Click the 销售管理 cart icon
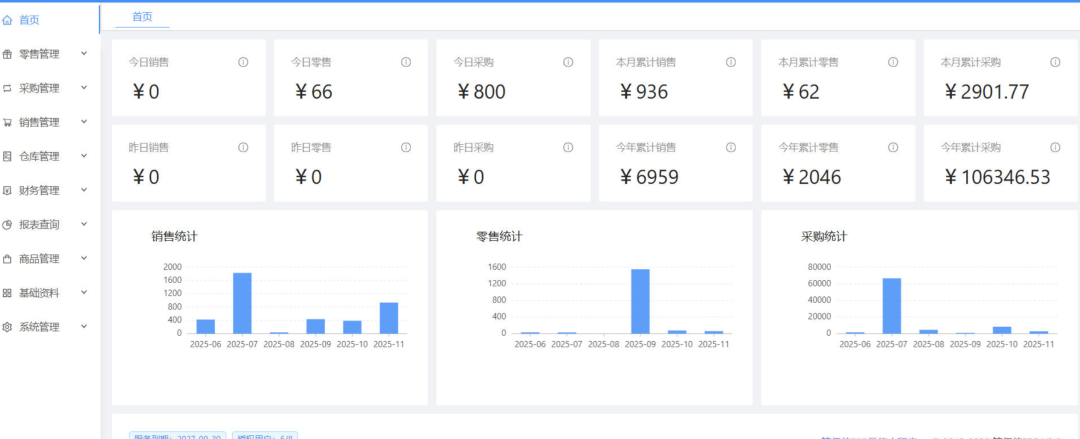The image size is (1080, 439). (x=8, y=122)
